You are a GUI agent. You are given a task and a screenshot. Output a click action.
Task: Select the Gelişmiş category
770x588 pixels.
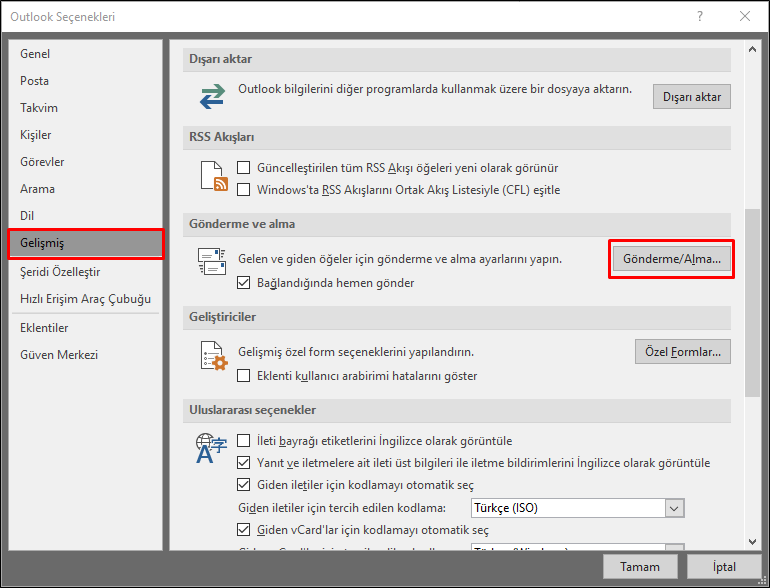coord(85,243)
